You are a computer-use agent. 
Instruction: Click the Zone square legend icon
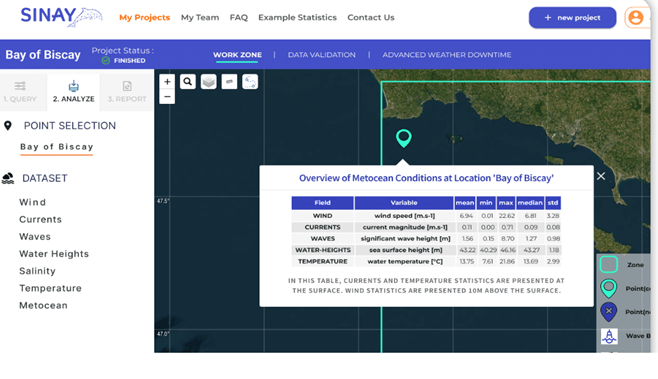pyautogui.click(x=608, y=264)
